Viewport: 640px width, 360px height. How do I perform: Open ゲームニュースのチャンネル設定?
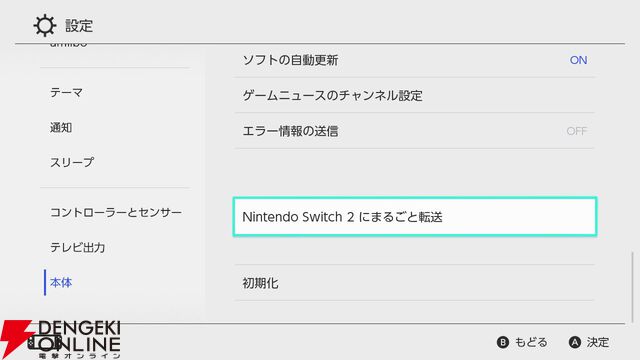tap(414, 96)
